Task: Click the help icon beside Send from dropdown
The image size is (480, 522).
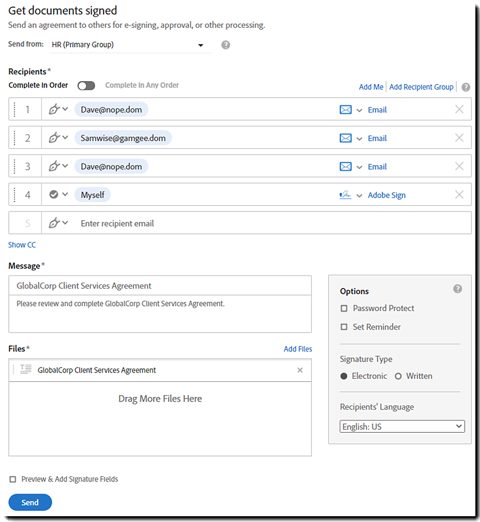Action: pyautogui.click(x=225, y=45)
